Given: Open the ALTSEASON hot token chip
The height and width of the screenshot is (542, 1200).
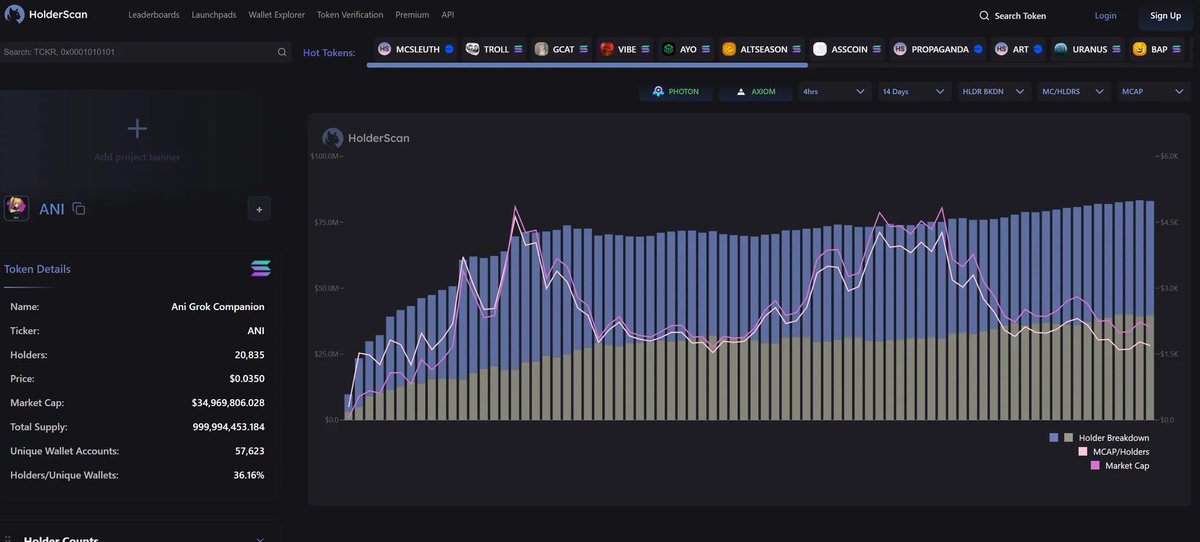Looking at the screenshot, I should tap(762, 49).
